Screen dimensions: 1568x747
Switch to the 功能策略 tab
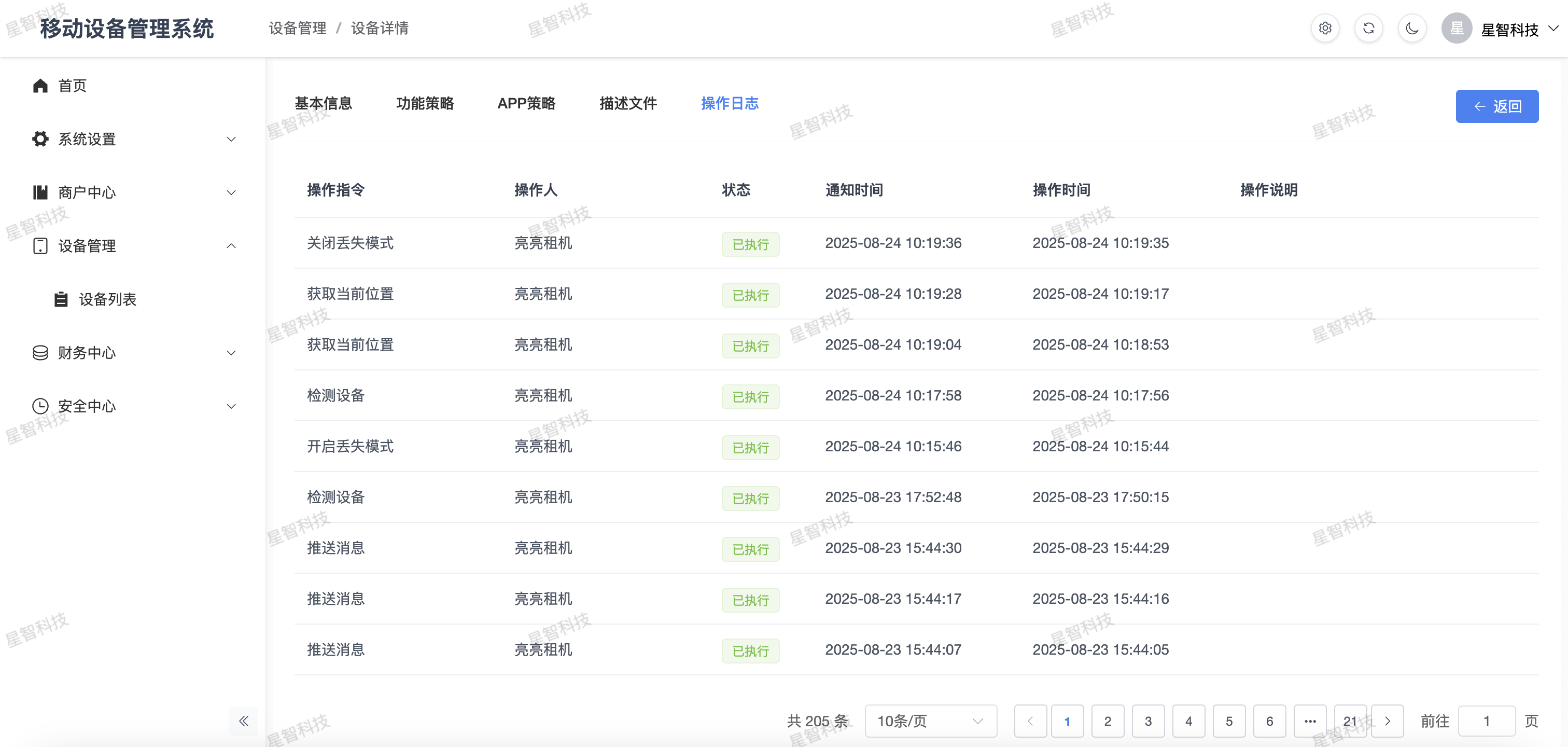[425, 104]
